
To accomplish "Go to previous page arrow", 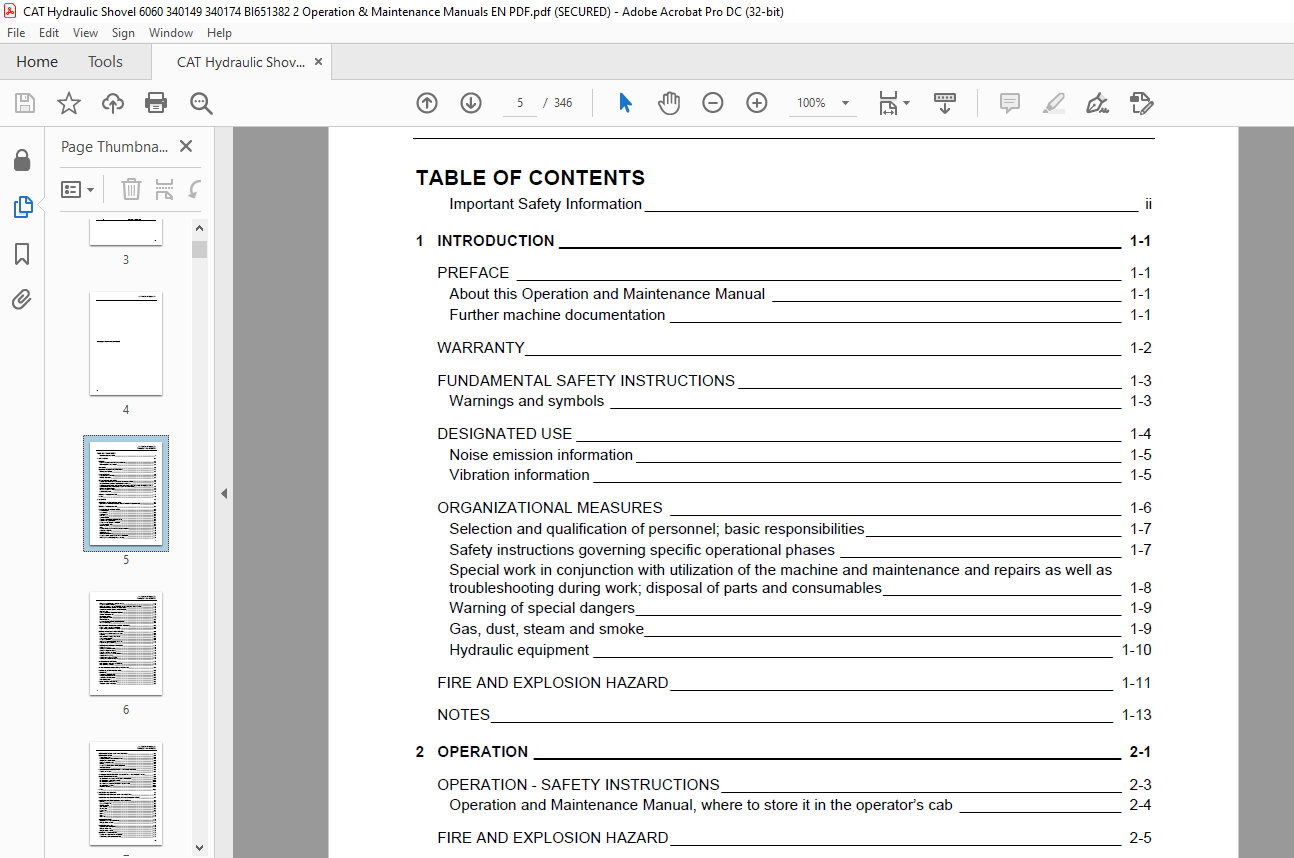I will click(427, 103).
